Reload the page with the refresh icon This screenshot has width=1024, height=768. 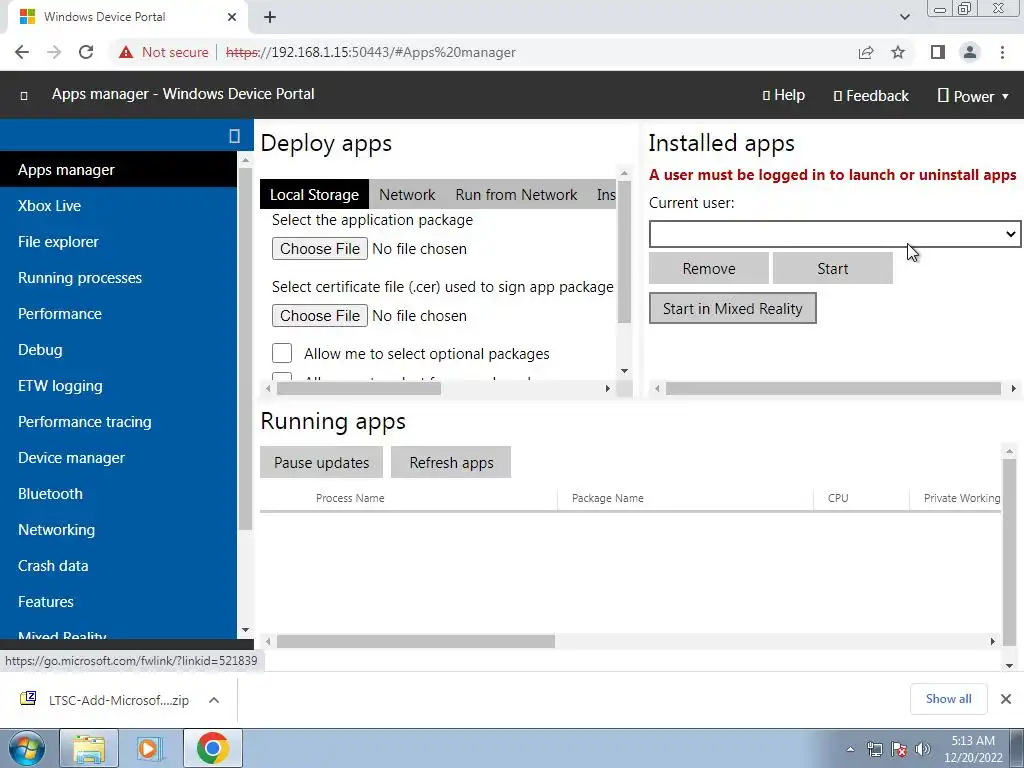pos(86,52)
